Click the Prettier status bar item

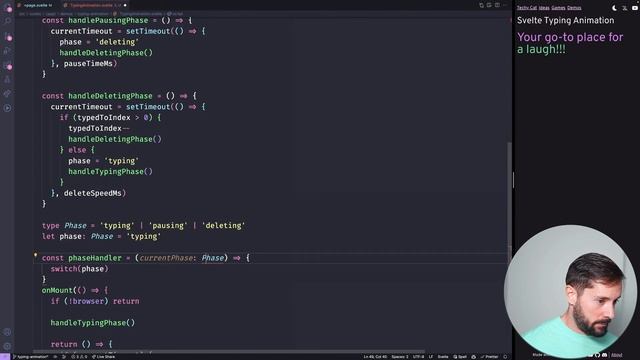point(489,357)
